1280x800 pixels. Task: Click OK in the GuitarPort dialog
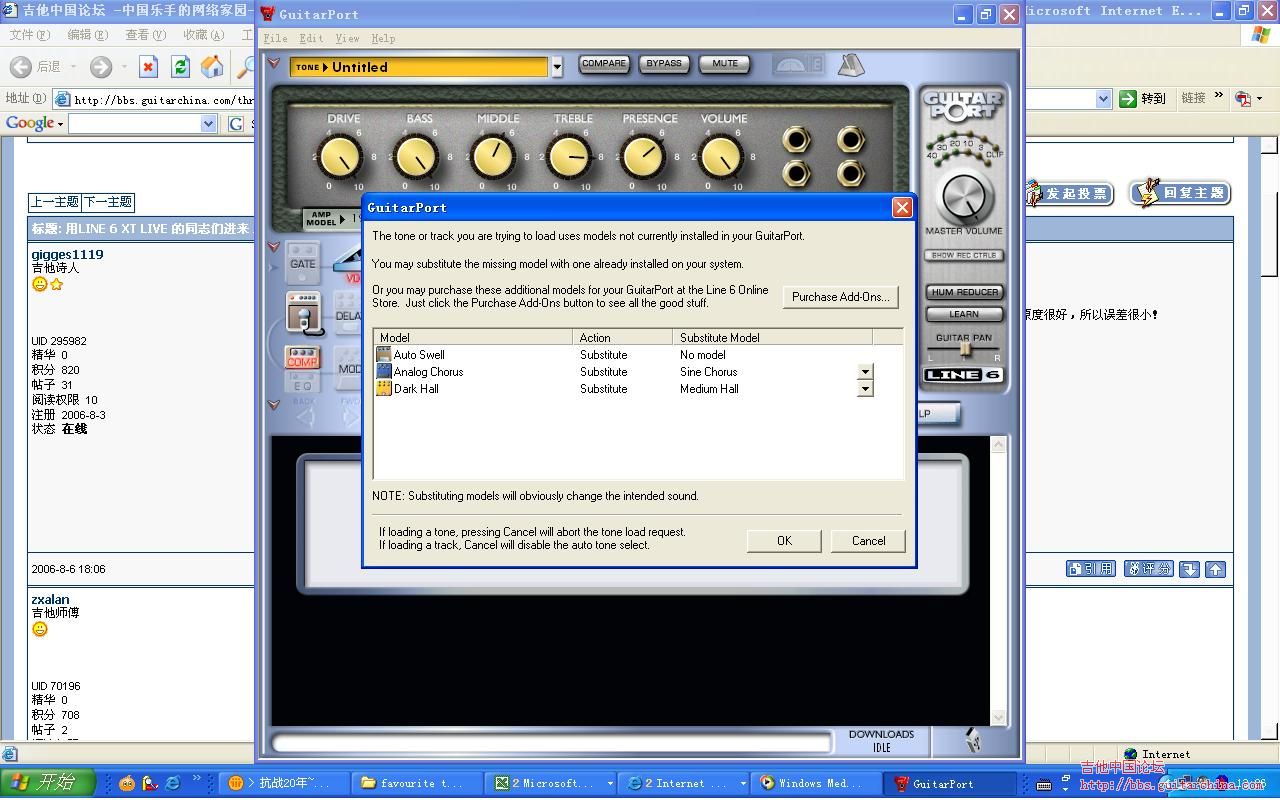coord(784,541)
